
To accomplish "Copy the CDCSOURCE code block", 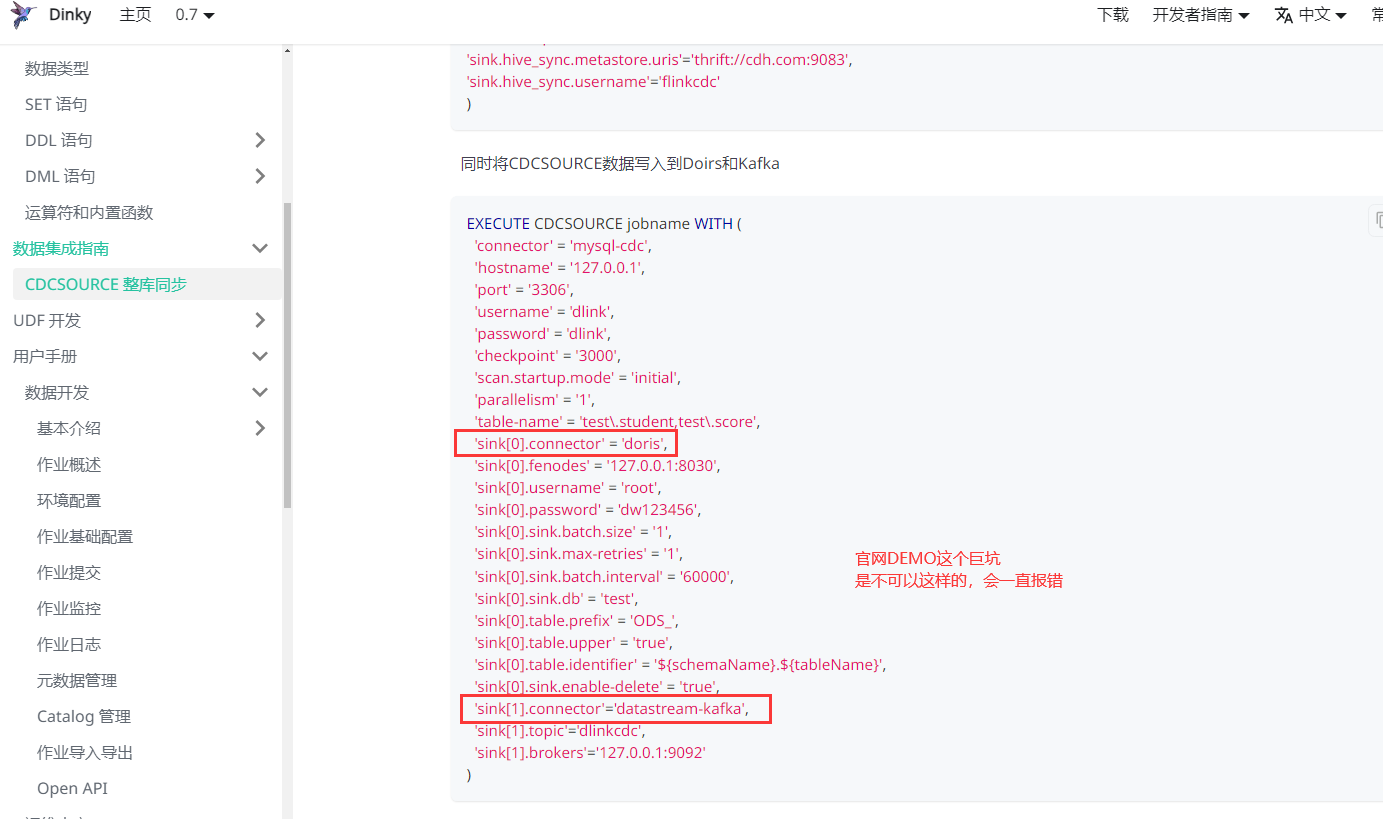I will click(1376, 220).
